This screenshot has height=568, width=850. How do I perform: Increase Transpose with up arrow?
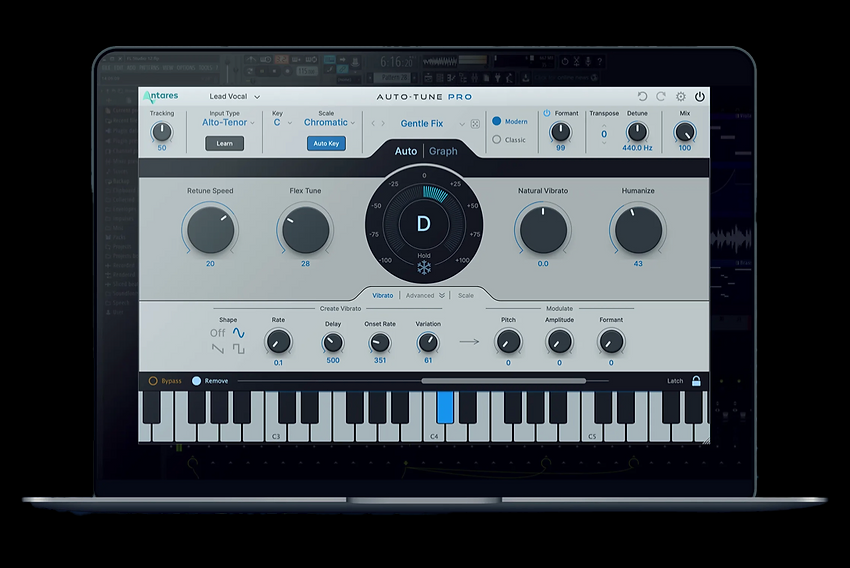coord(604,125)
